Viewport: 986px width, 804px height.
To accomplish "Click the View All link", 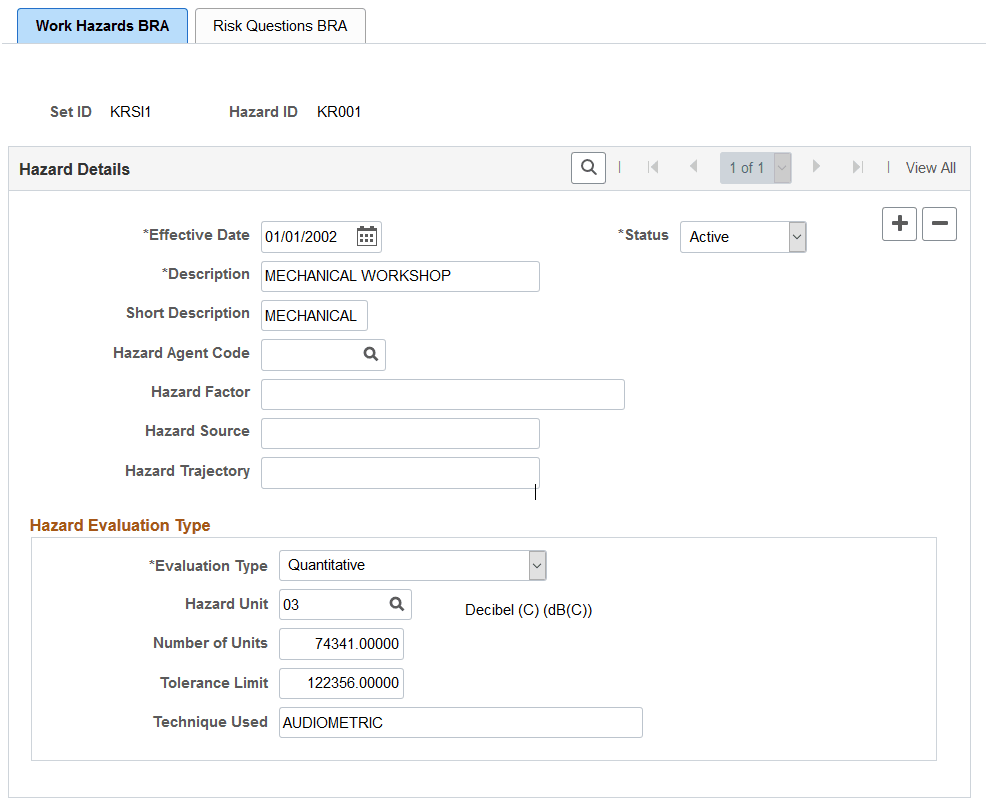I will pyautogui.click(x=930, y=168).
